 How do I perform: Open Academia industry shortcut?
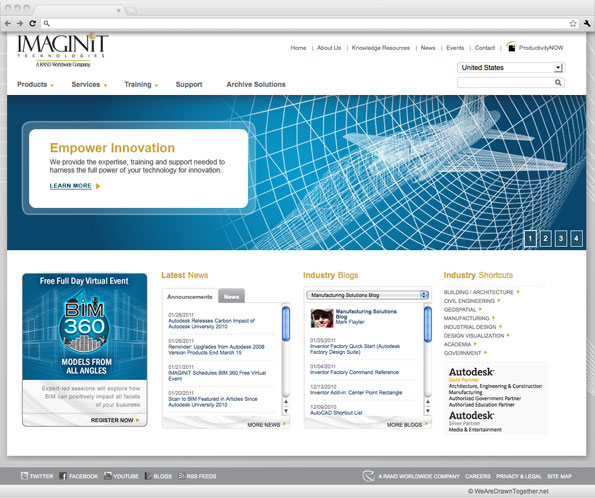[x=458, y=344]
